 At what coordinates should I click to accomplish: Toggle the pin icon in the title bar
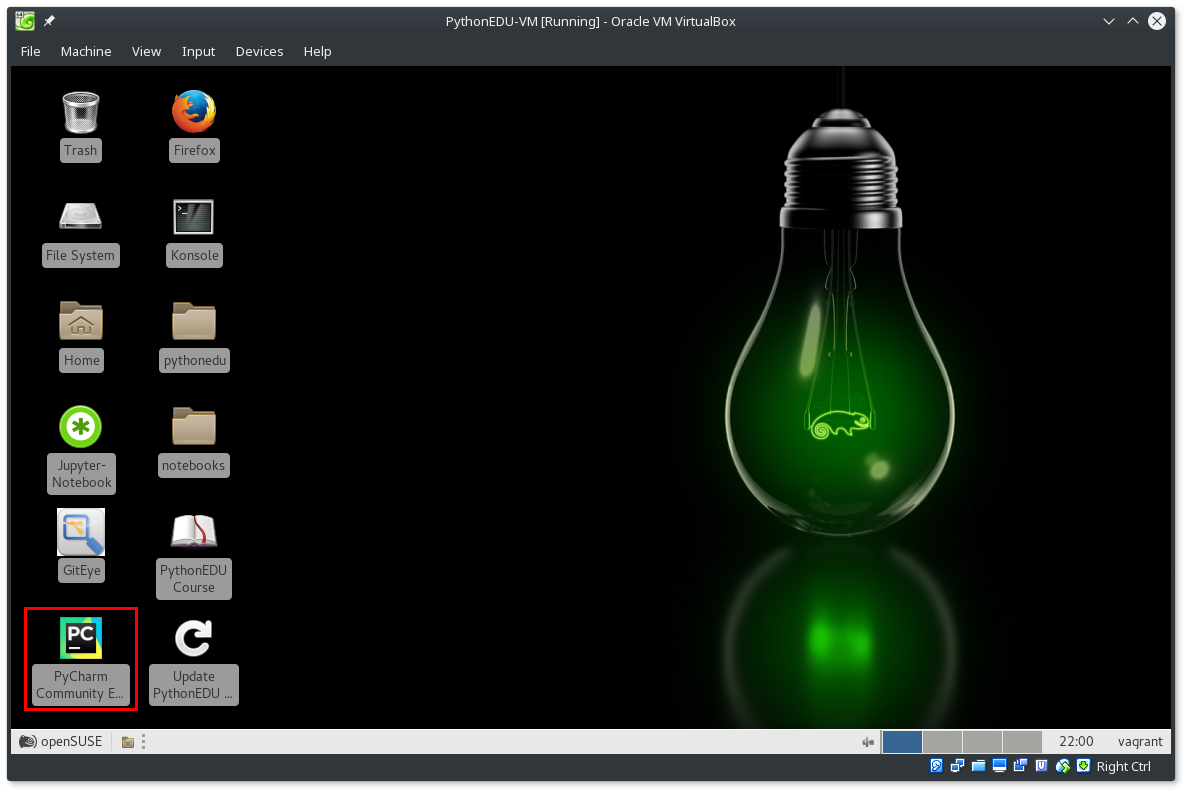pyautogui.click(x=49, y=21)
